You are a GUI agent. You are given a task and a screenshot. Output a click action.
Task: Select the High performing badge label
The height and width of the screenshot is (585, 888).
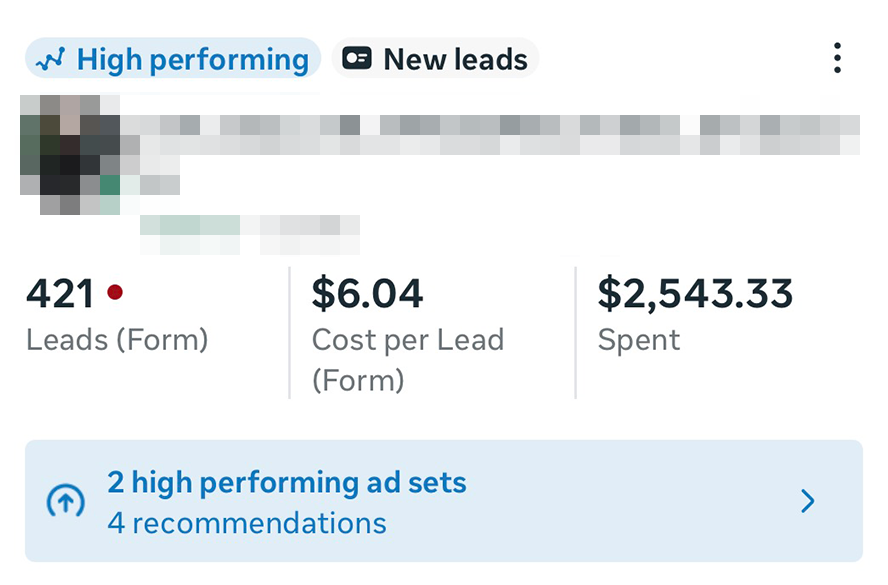click(192, 59)
